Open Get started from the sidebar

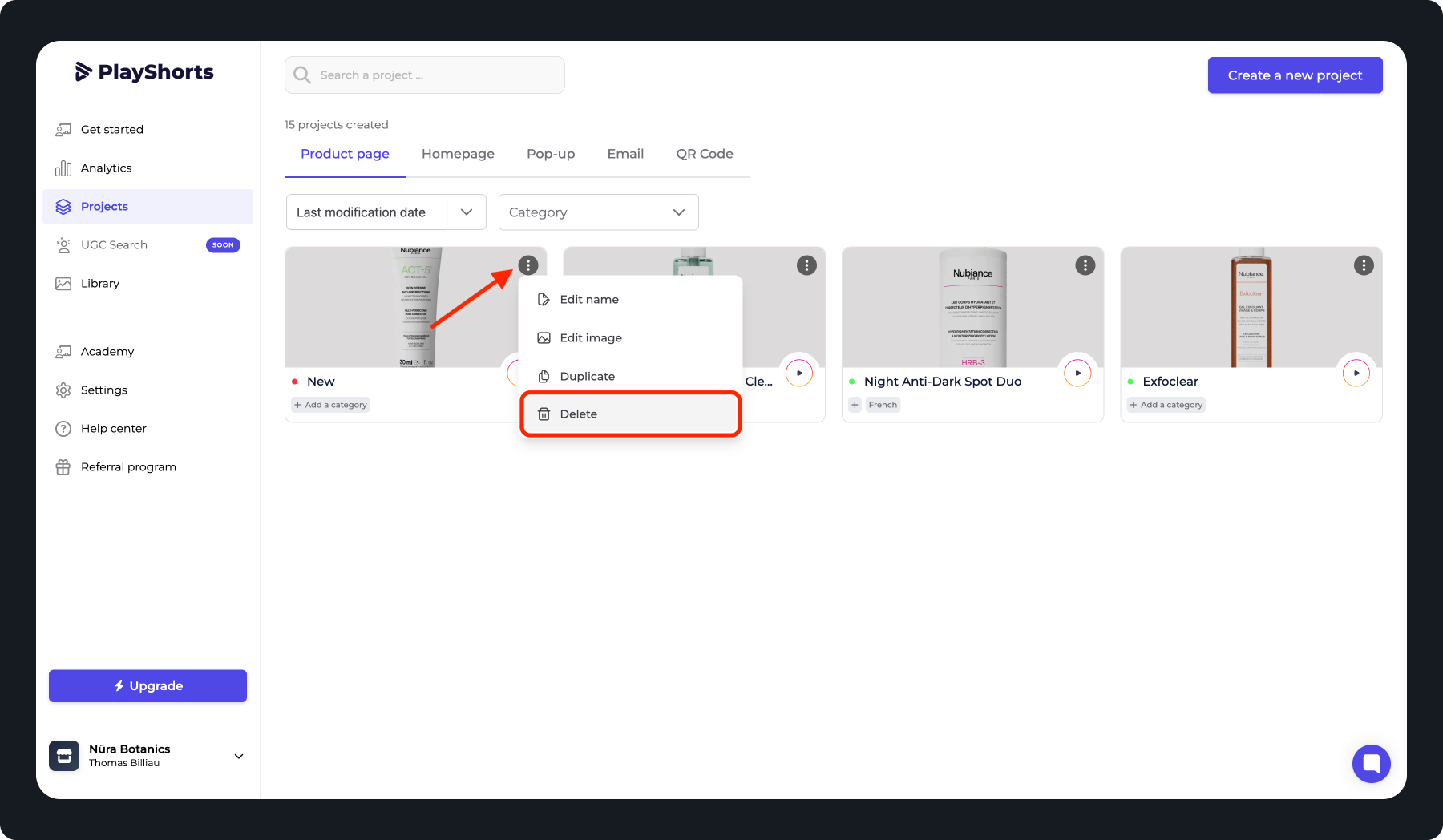click(x=148, y=130)
